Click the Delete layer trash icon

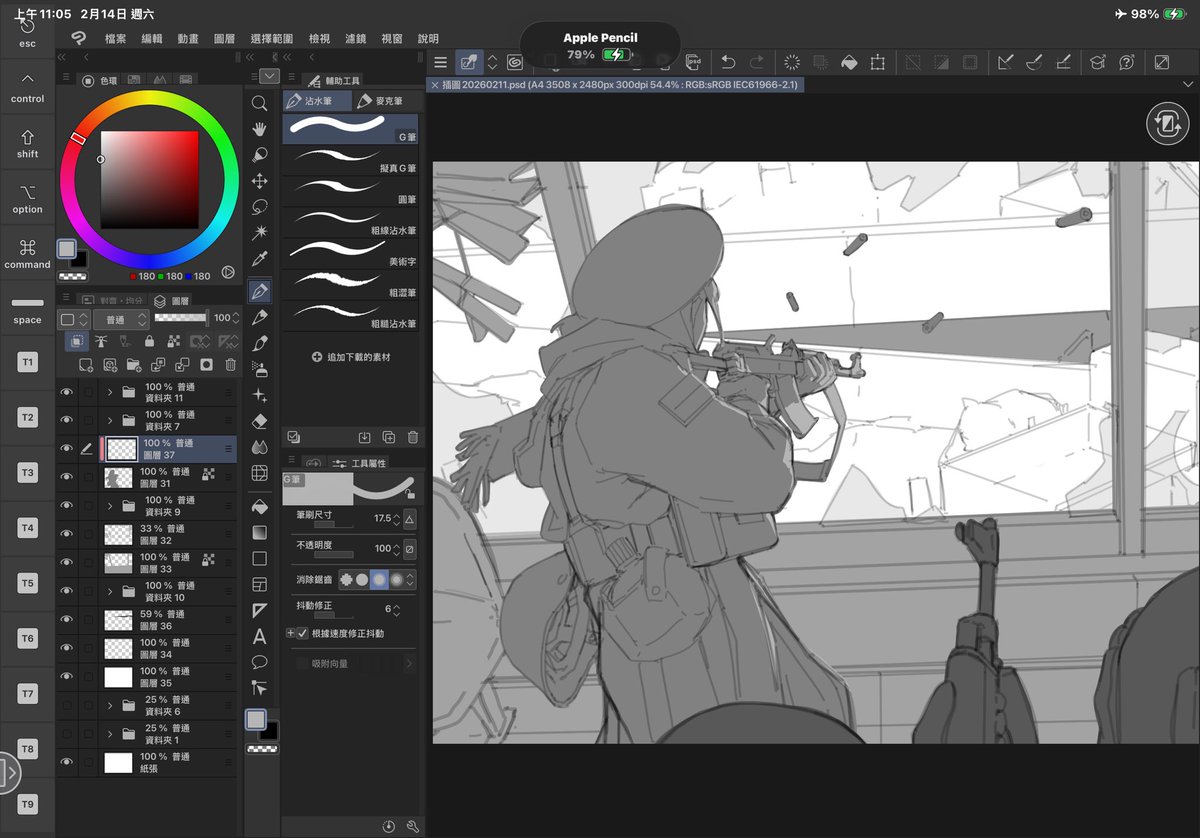tap(231, 365)
